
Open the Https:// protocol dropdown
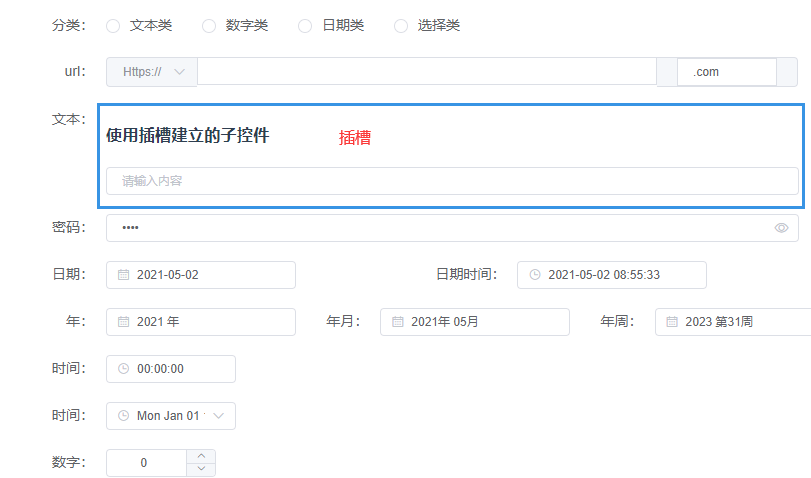coord(152,72)
